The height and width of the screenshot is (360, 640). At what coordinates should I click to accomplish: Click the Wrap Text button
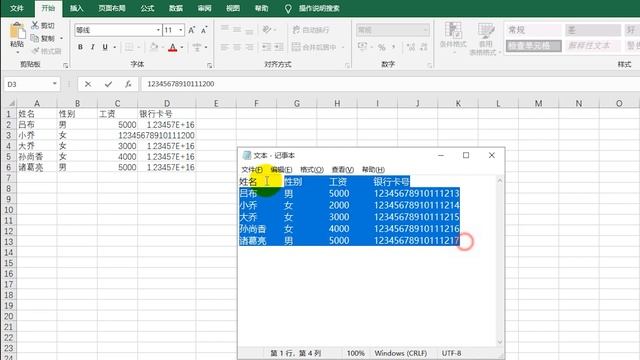311,30
